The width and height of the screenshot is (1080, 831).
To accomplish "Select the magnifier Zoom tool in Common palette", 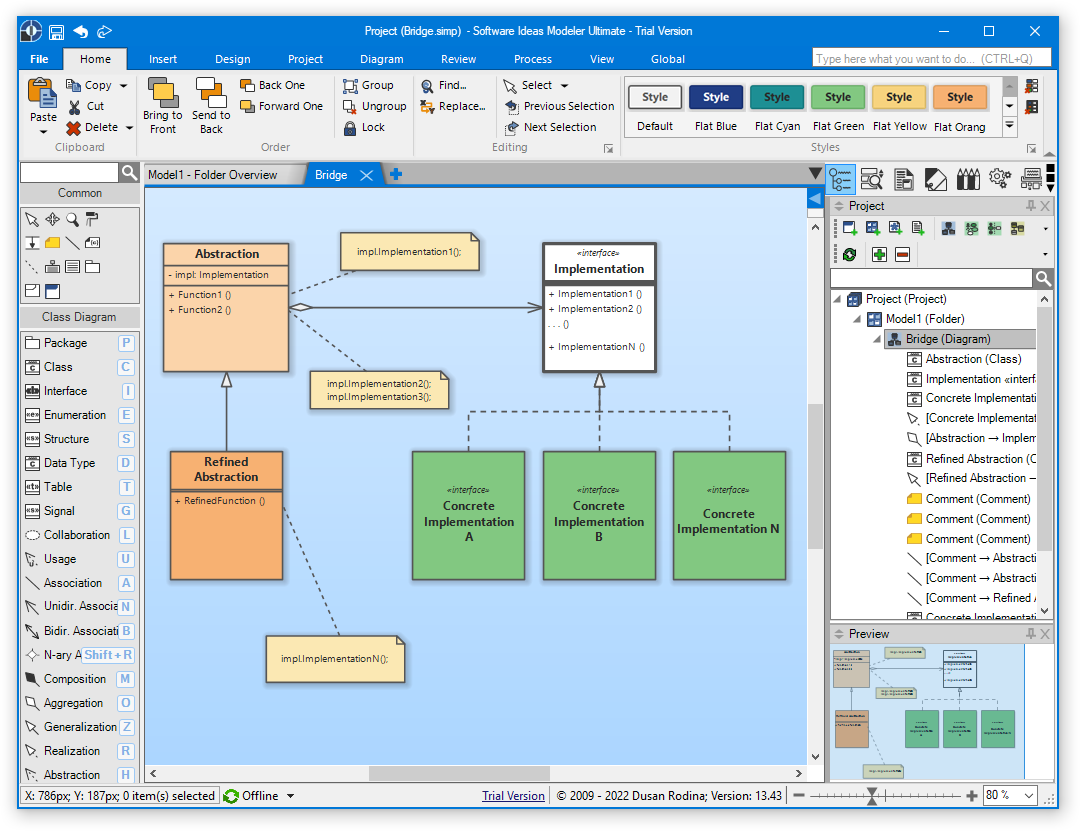I will [72, 219].
